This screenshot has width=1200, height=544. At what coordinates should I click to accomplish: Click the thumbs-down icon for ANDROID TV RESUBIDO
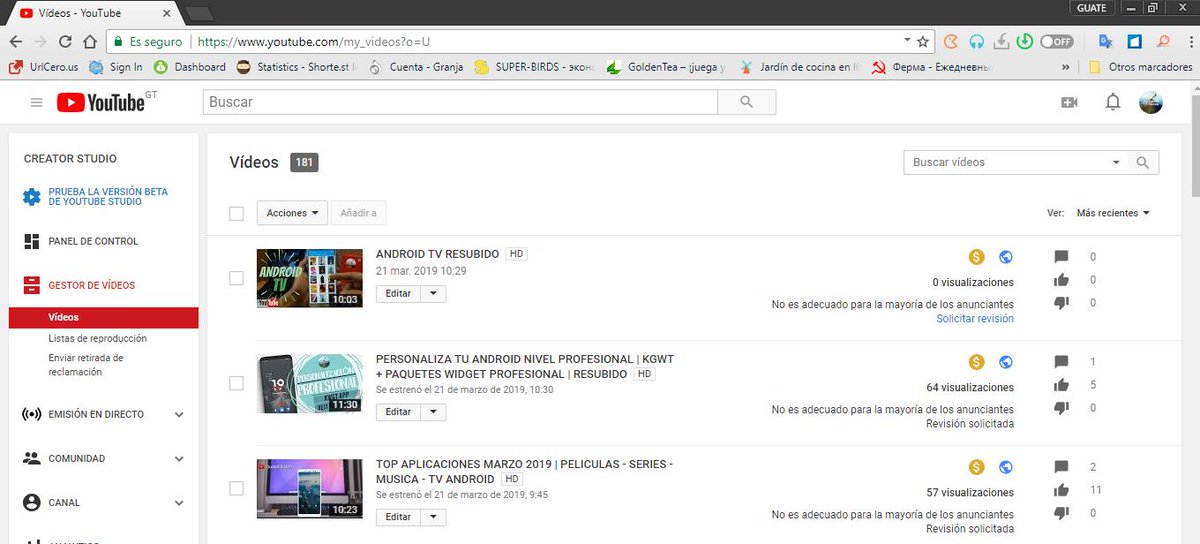coord(1062,303)
